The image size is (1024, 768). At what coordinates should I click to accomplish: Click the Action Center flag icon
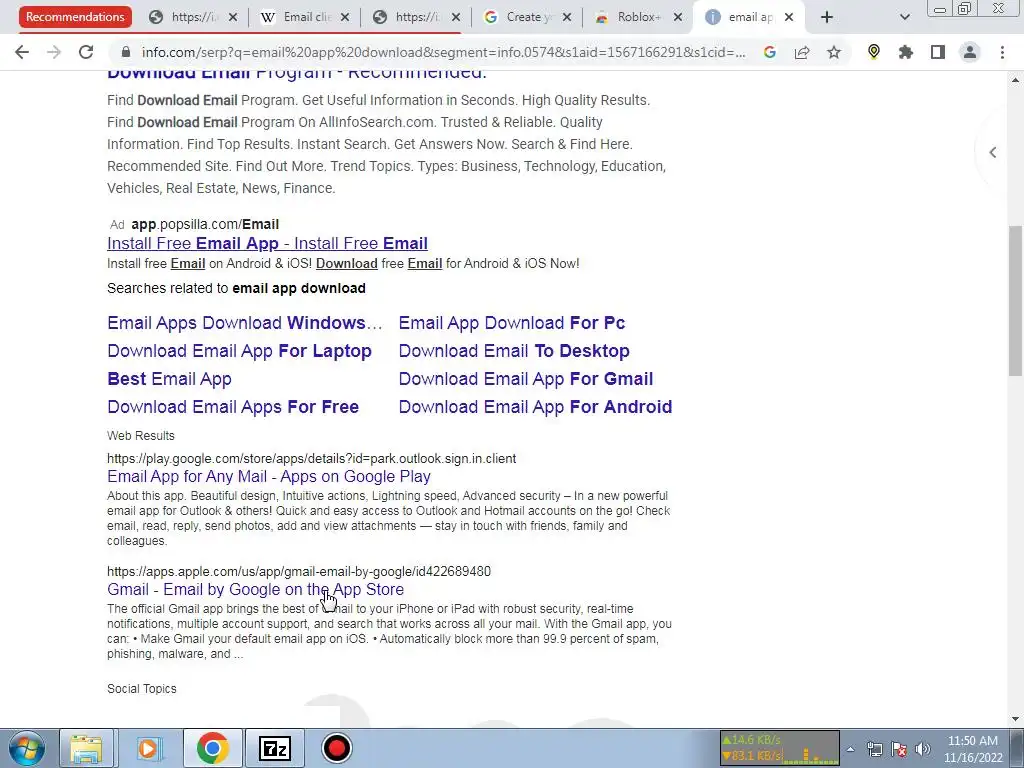pyautogui.click(x=899, y=749)
